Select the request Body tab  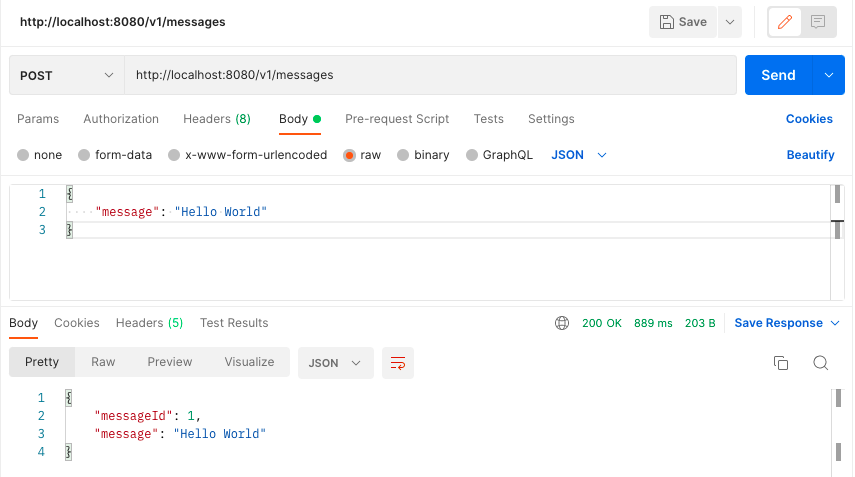coord(299,119)
